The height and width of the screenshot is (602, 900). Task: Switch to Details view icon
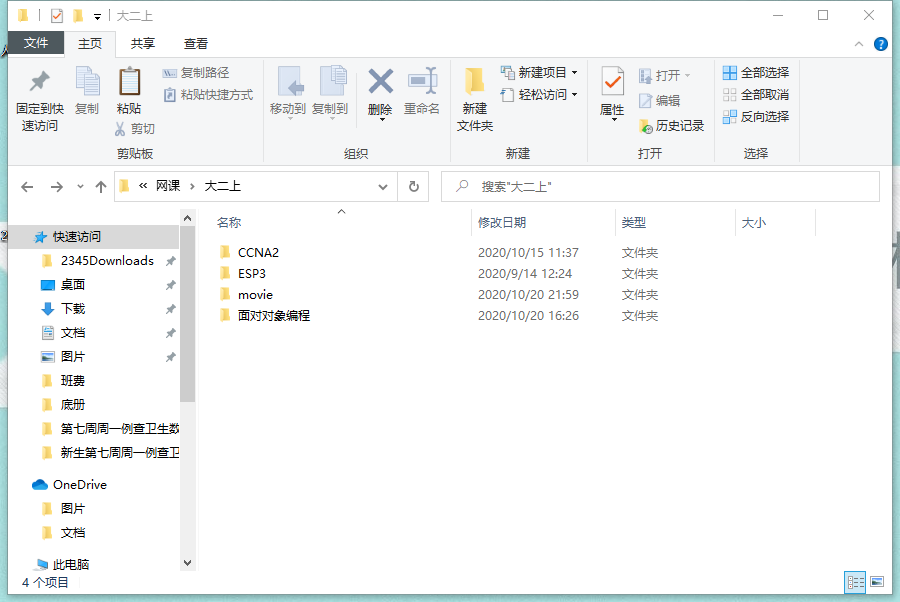(x=855, y=582)
